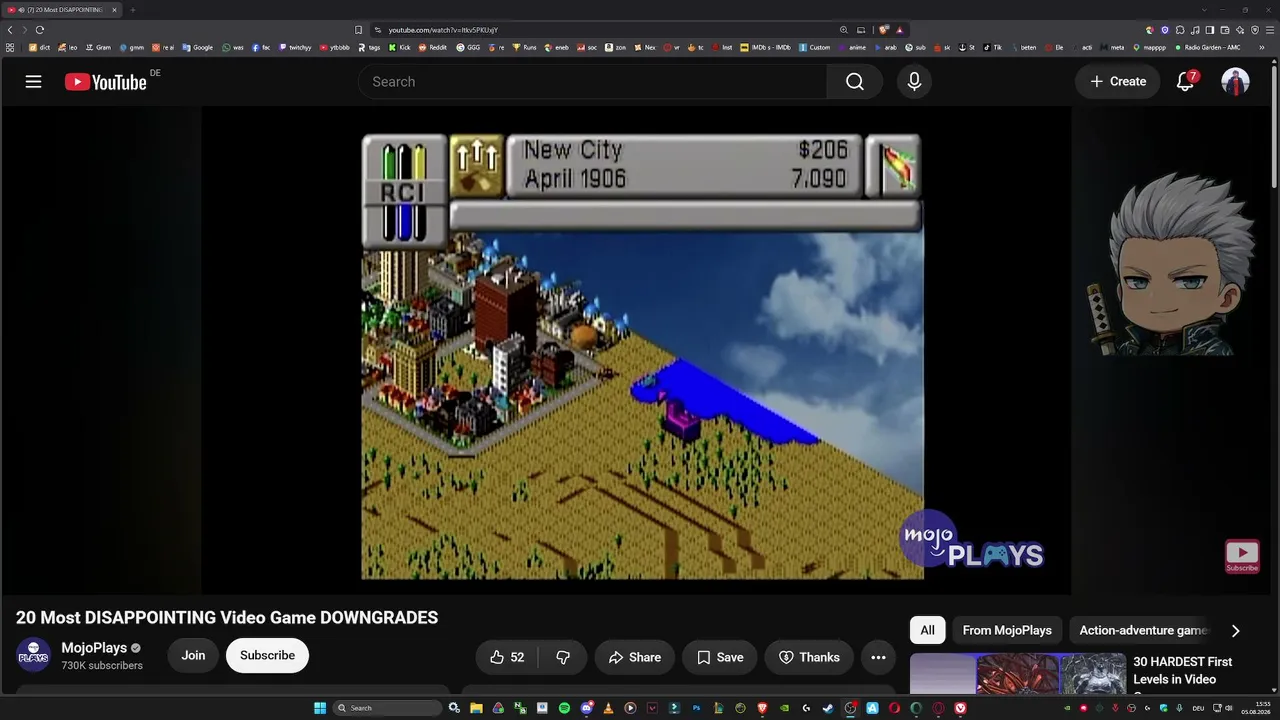The height and width of the screenshot is (720, 1280).
Task: Select the Action-adventure games chip
Action: (1144, 630)
